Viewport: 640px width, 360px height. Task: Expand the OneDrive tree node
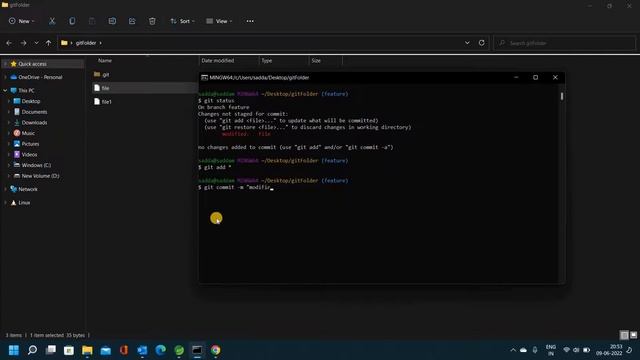[x=5, y=77]
